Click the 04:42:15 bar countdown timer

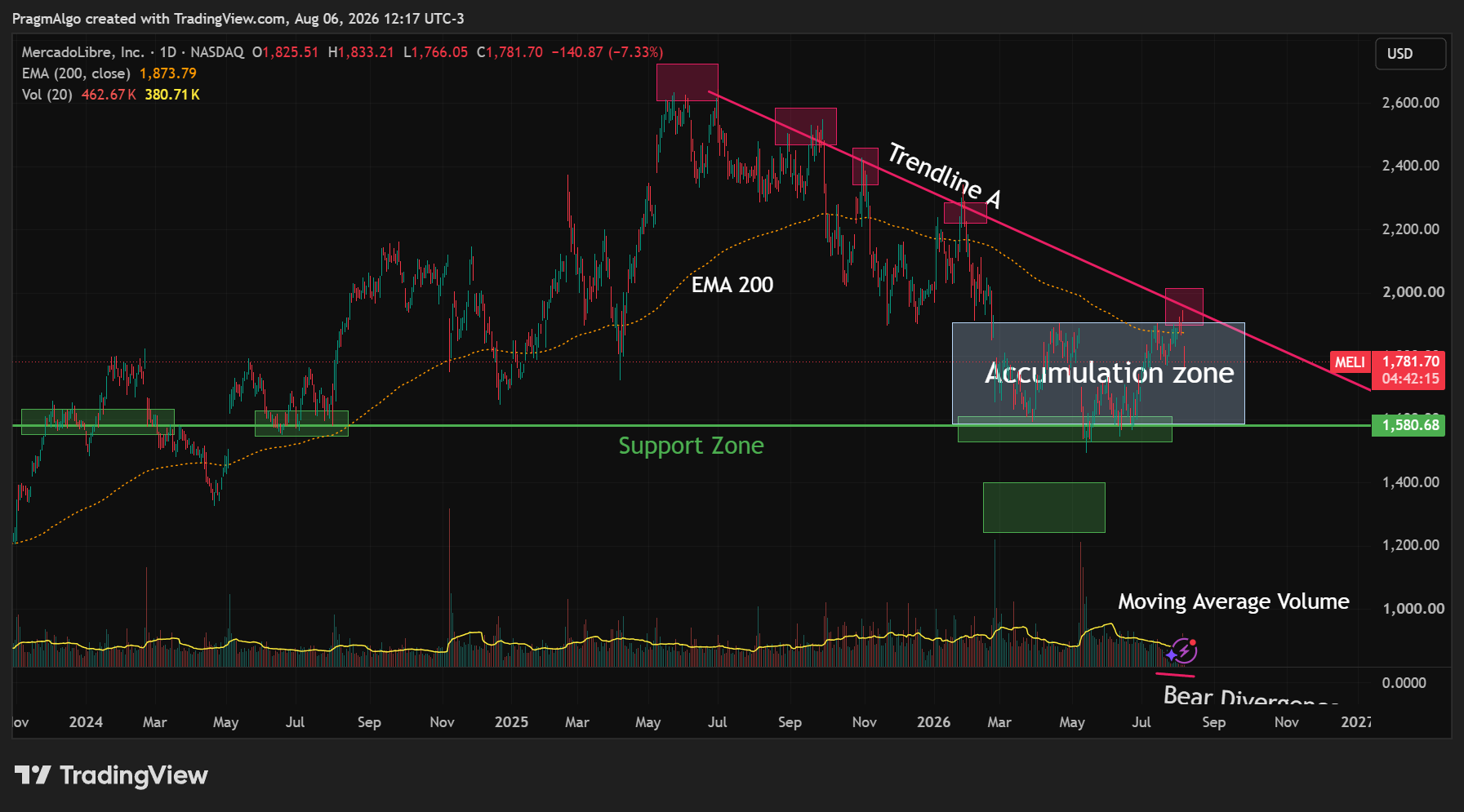pos(1410,379)
